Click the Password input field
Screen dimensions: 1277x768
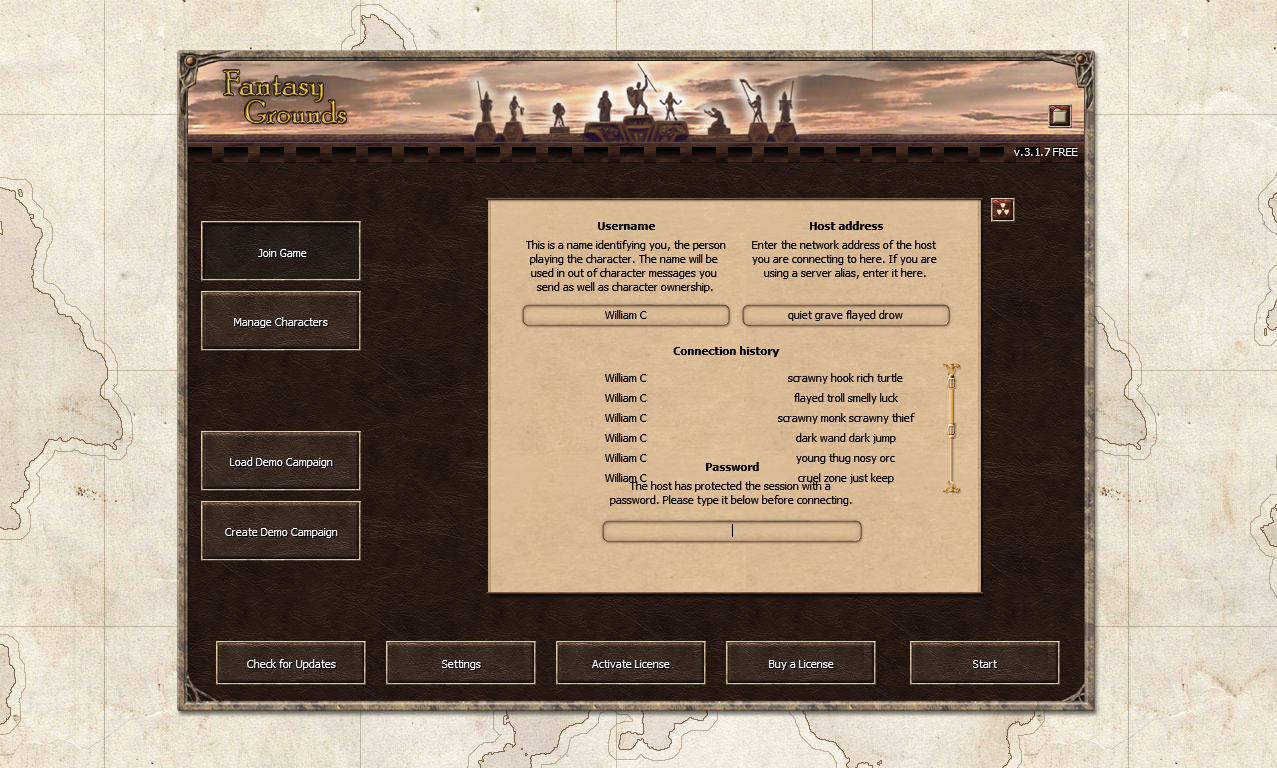click(732, 531)
